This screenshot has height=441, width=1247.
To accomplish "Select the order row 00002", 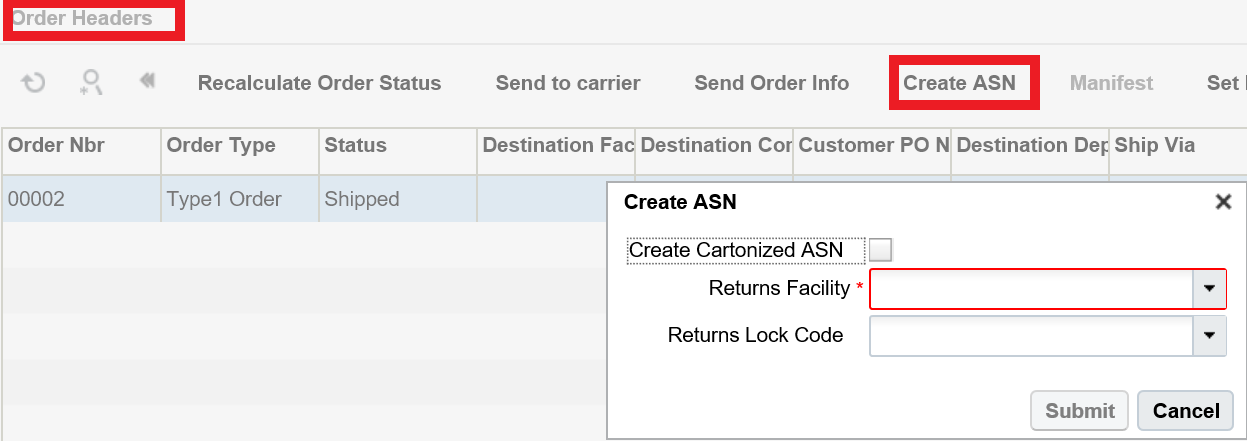I will click(37, 199).
